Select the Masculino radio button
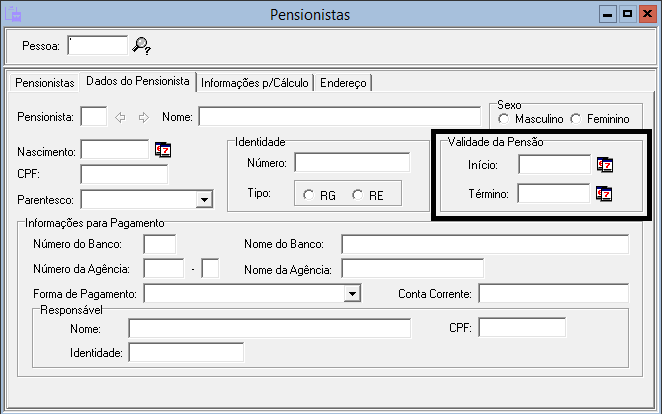The image size is (664, 414). 505,119
